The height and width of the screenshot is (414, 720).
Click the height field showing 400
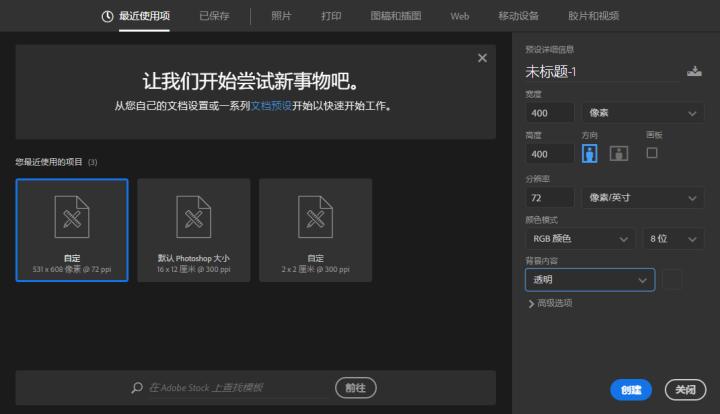550,154
